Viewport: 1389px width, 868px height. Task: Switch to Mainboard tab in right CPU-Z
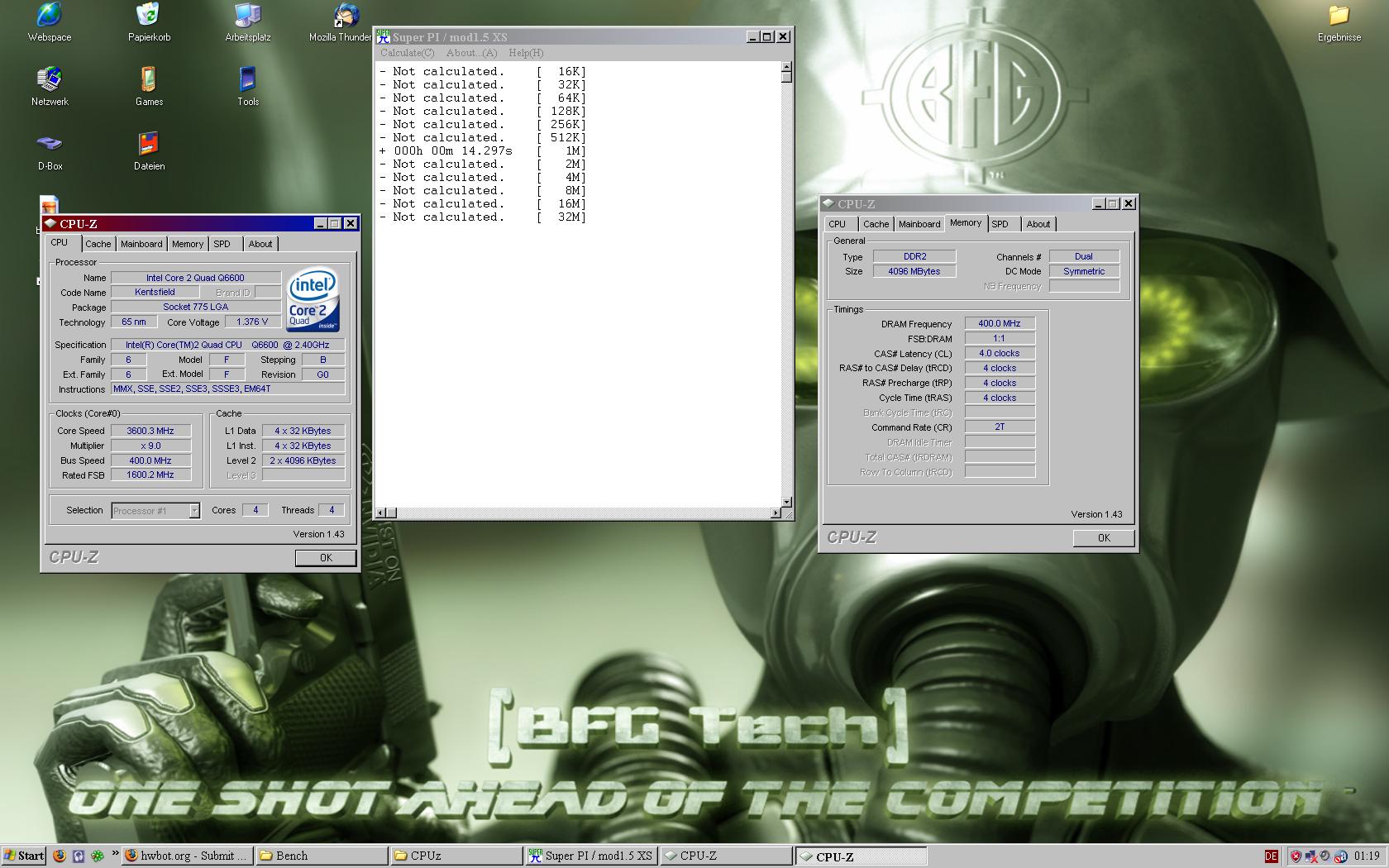(919, 224)
